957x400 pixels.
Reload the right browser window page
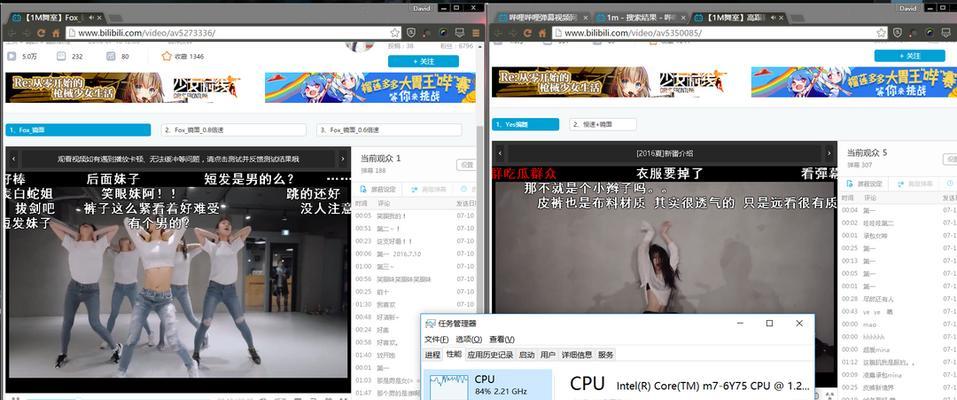(529, 33)
